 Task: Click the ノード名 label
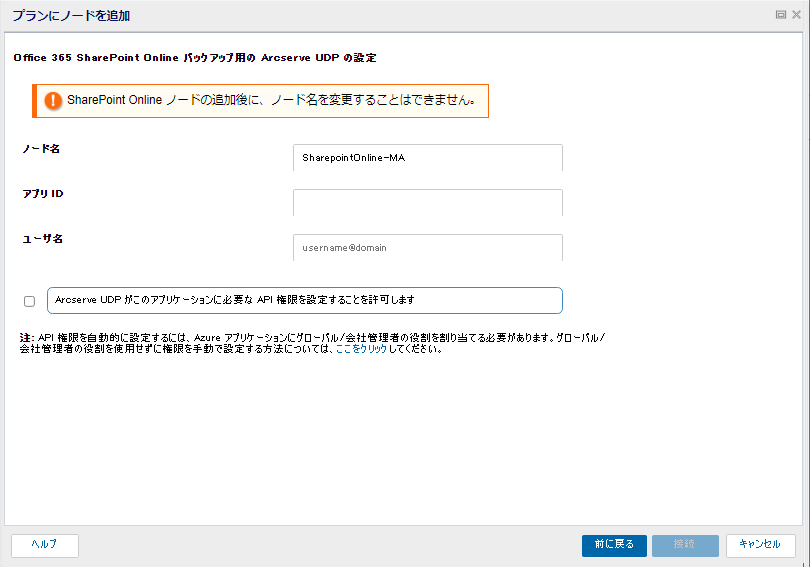[41, 149]
